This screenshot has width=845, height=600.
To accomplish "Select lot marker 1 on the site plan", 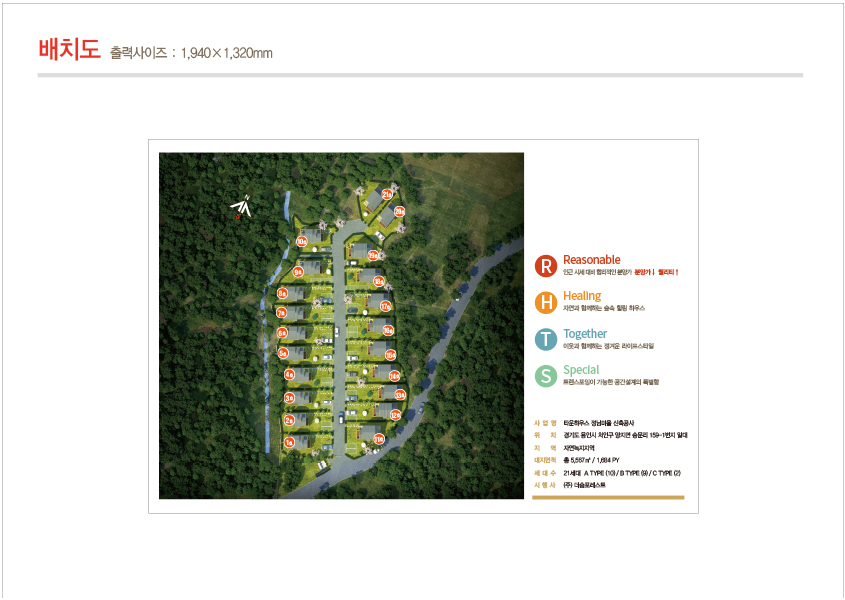I will click(289, 442).
